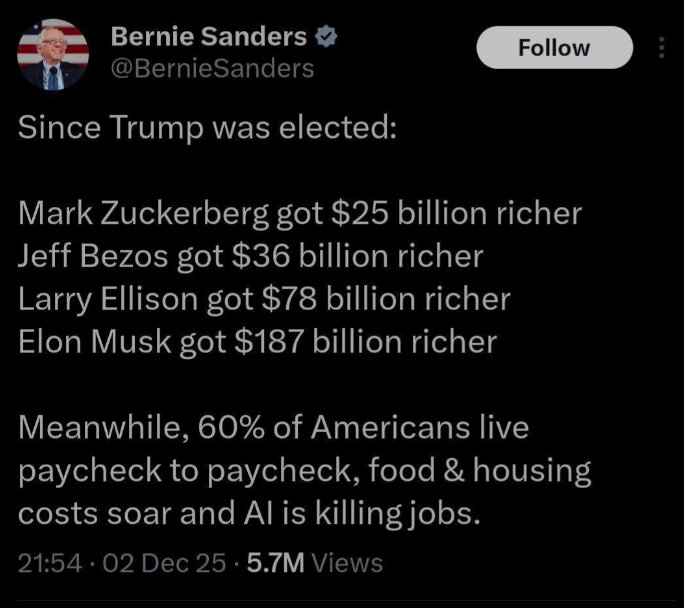Open the @BernieSanders handle link

click(x=212, y=68)
